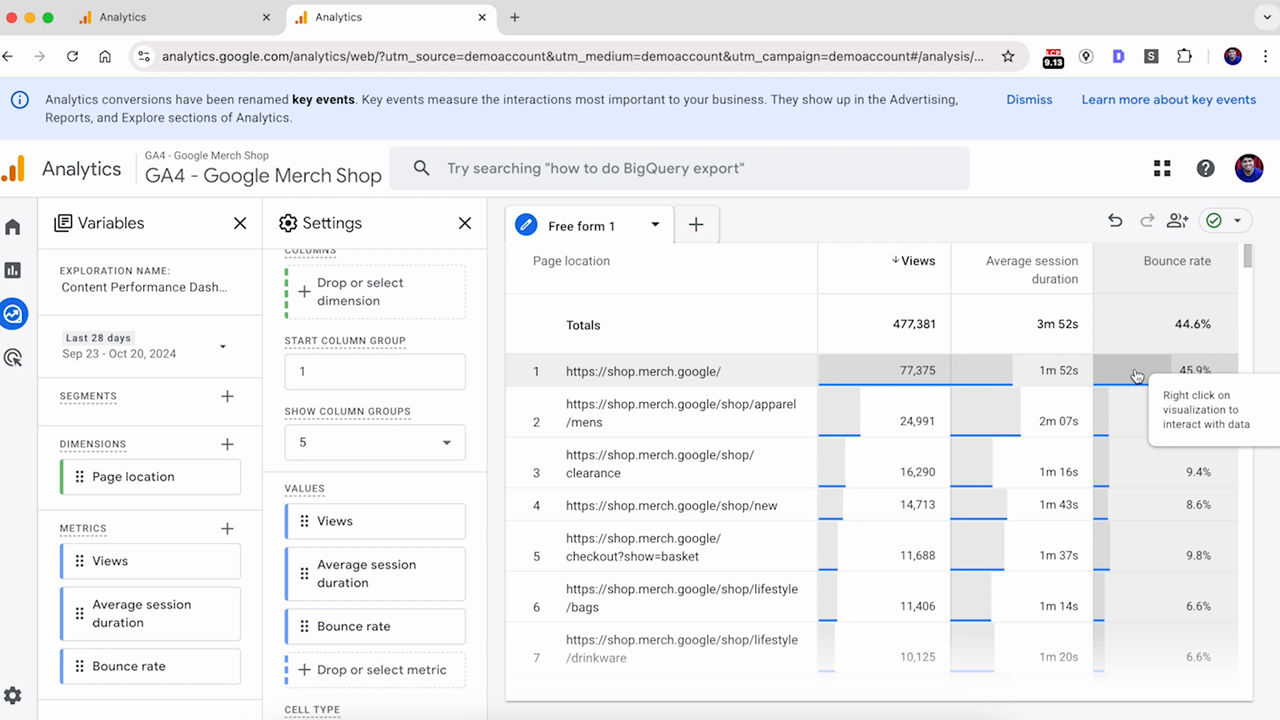Click the table's vertical scrollbar
The height and width of the screenshot is (720, 1280).
pyautogui.click(x=1248, y=257)
